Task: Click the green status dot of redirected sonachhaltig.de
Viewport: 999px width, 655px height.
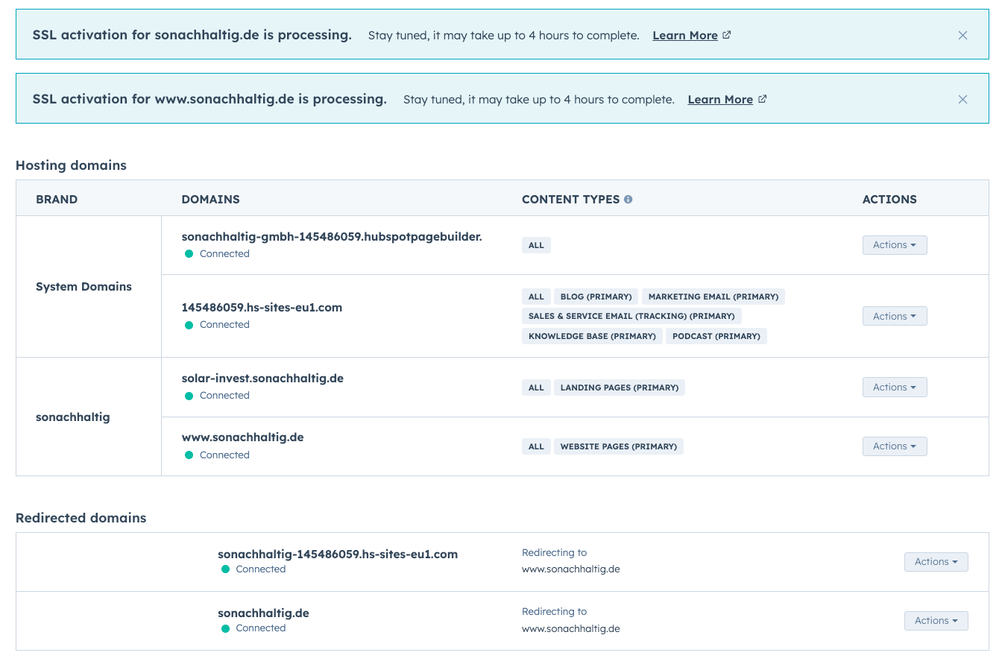Action: 225,629
